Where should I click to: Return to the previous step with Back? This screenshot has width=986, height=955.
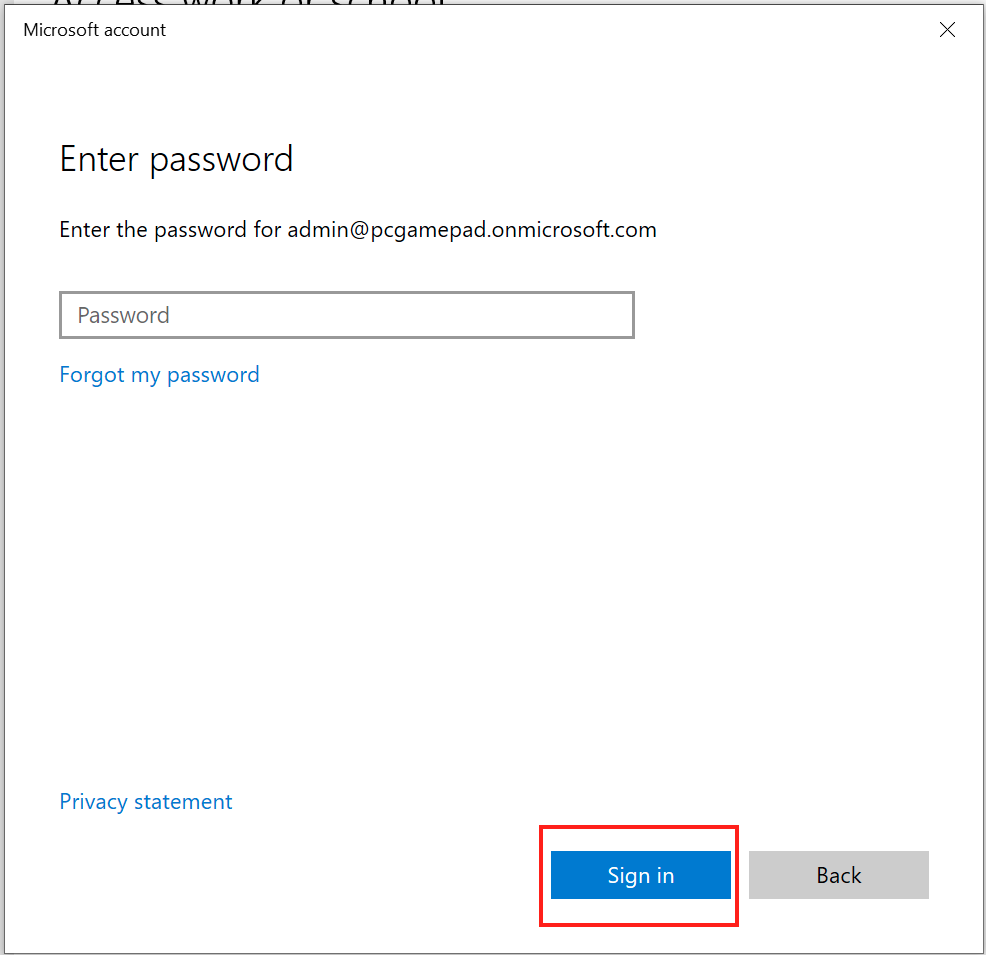(x=838, y=875)
